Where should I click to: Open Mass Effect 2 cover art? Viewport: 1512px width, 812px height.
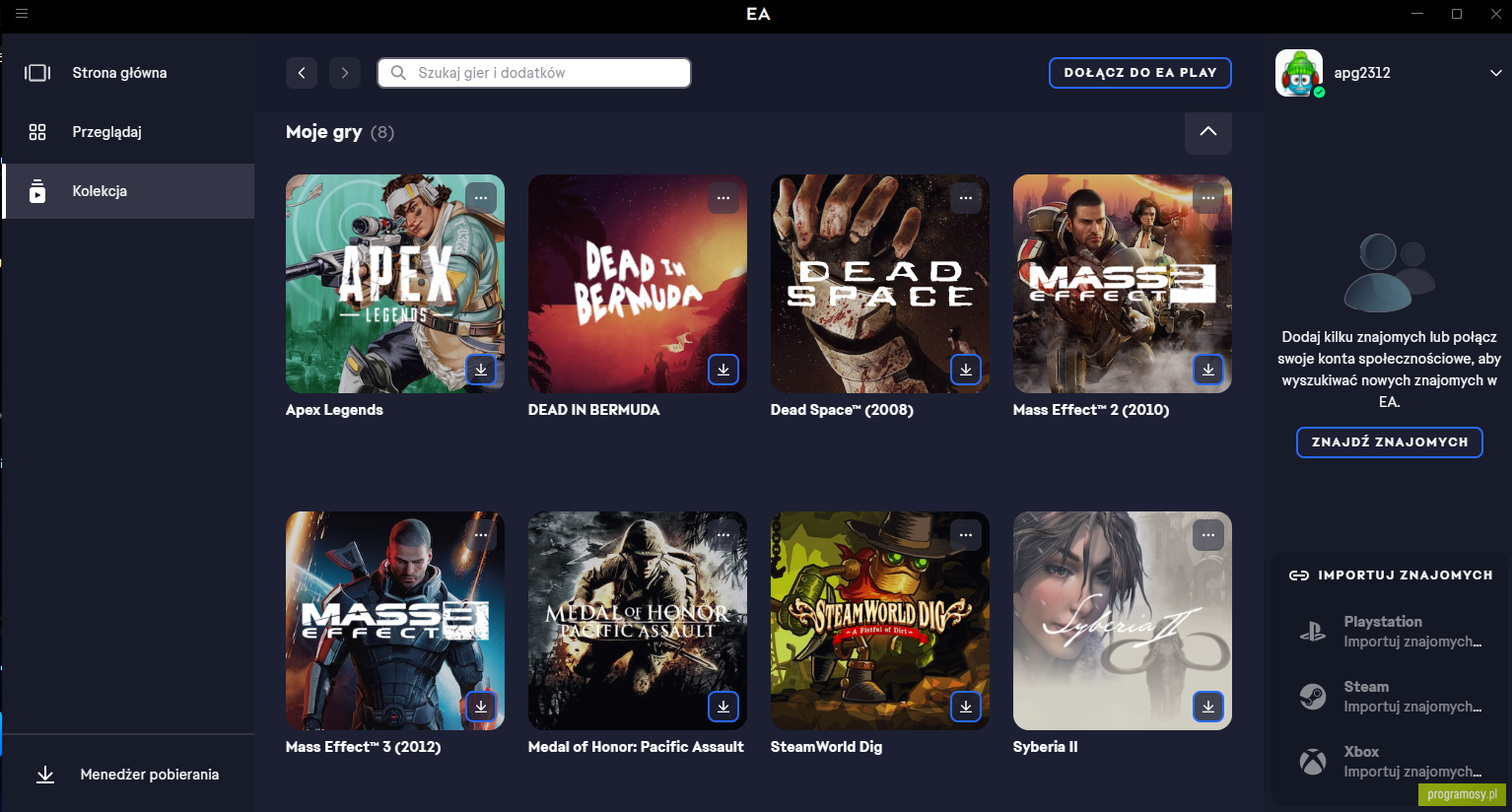point(1123,284)
